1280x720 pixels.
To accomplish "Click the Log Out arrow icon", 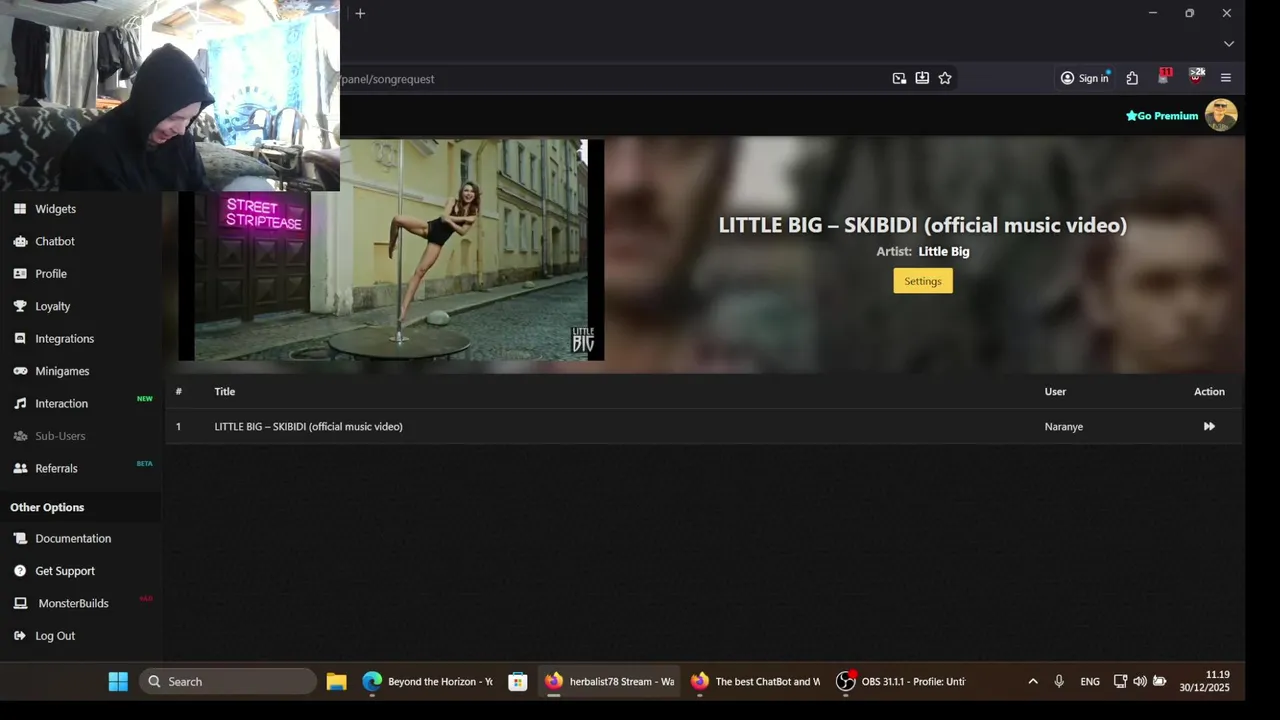I will coord(20,636).
